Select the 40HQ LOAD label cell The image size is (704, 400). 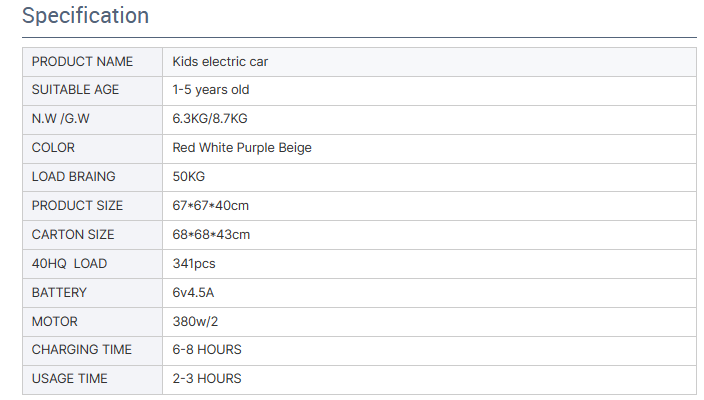coord(92,264)
